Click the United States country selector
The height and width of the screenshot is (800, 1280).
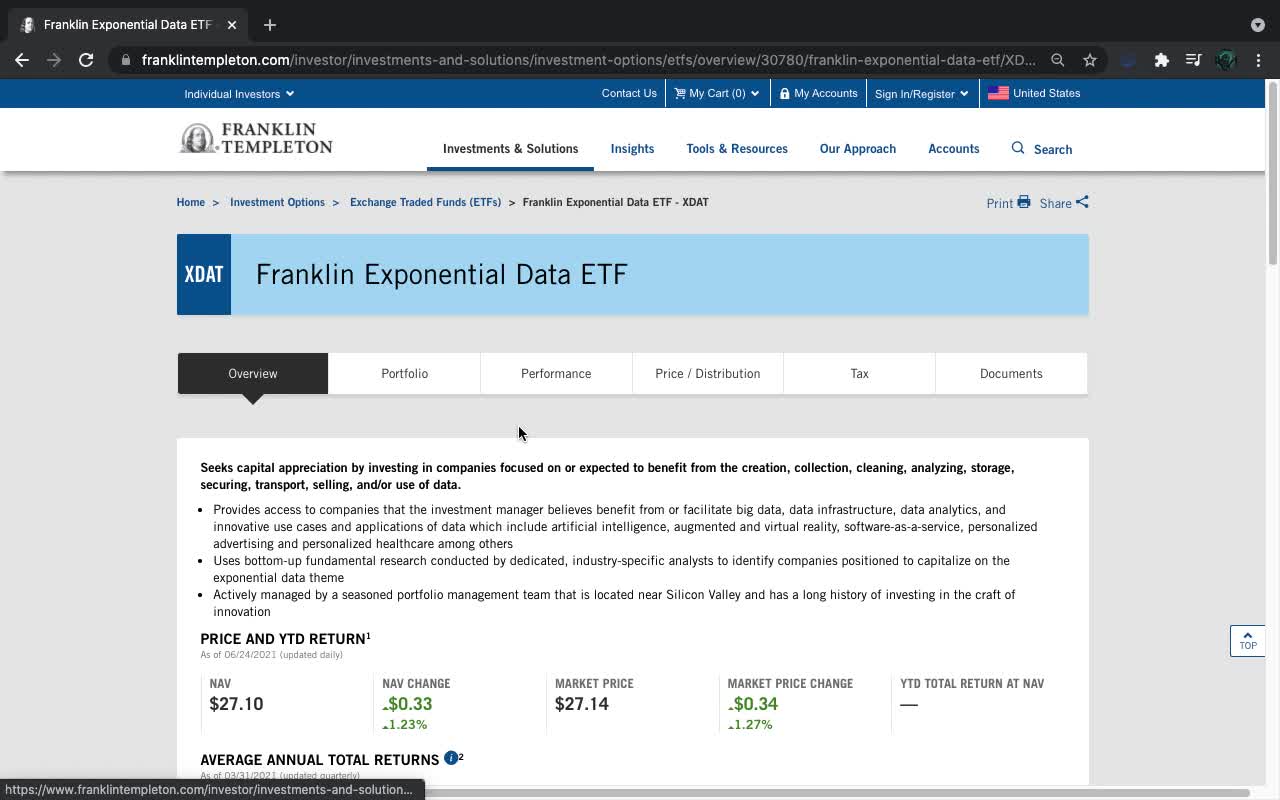point(1034,93)
